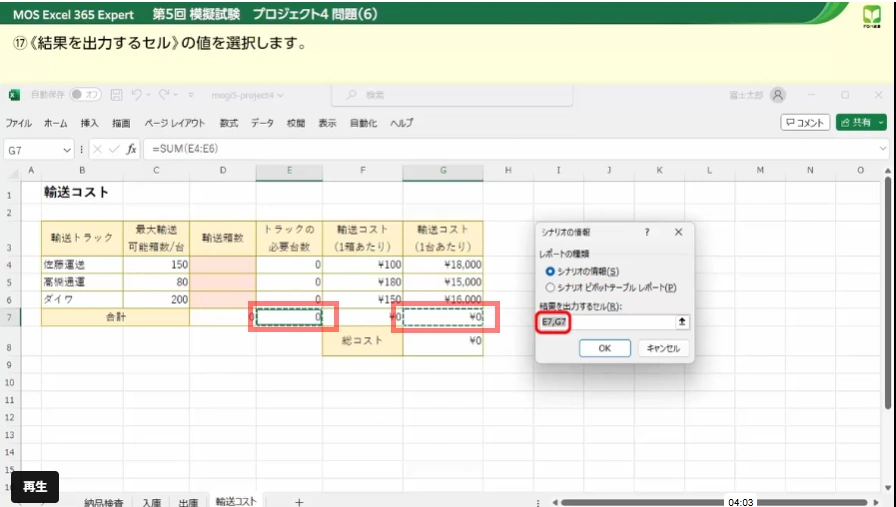This screenshot has height=507, width=896.
Task: Select the 輸送コスト sheet tab
Action: pyautogui.click(x=236, y=501)
